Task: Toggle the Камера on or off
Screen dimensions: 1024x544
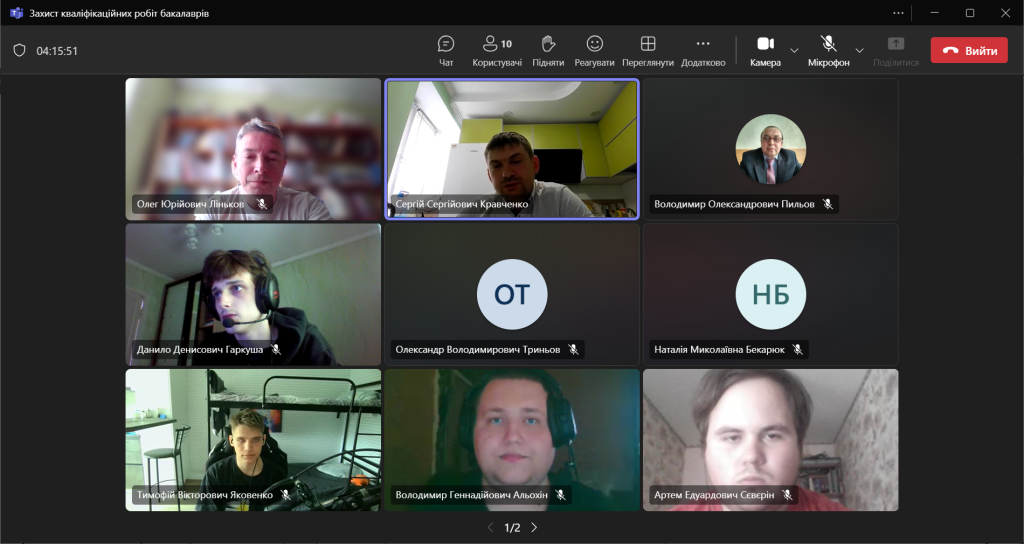Action: click(765, 51)
